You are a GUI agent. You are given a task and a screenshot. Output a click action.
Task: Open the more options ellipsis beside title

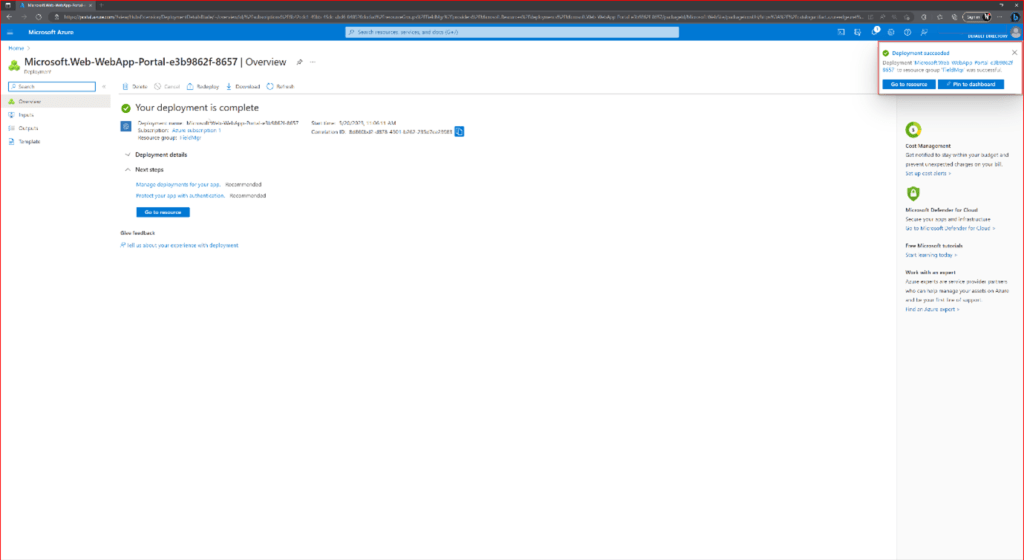pyautogui.click(x=313, y=62)
